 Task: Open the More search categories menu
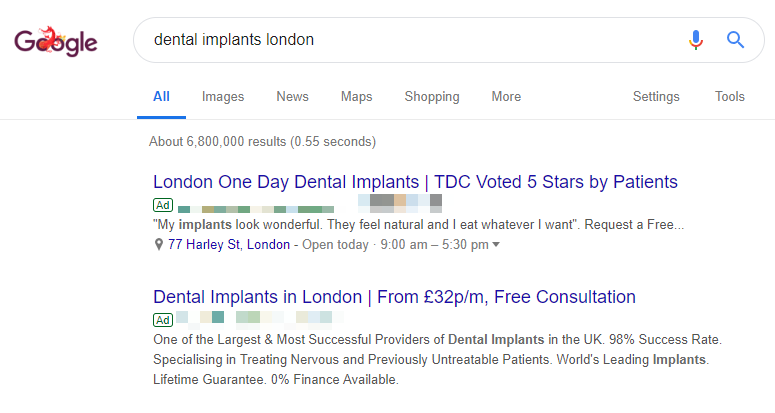506,96
